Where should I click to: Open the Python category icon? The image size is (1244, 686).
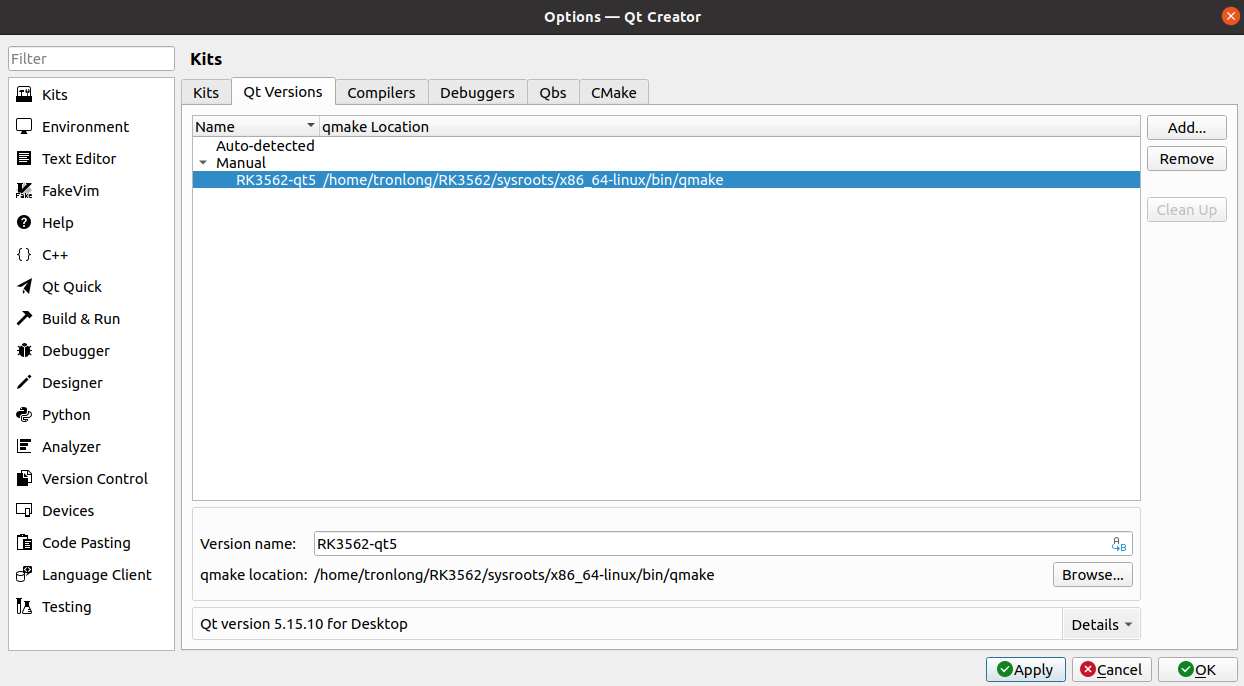pos(25,415)
